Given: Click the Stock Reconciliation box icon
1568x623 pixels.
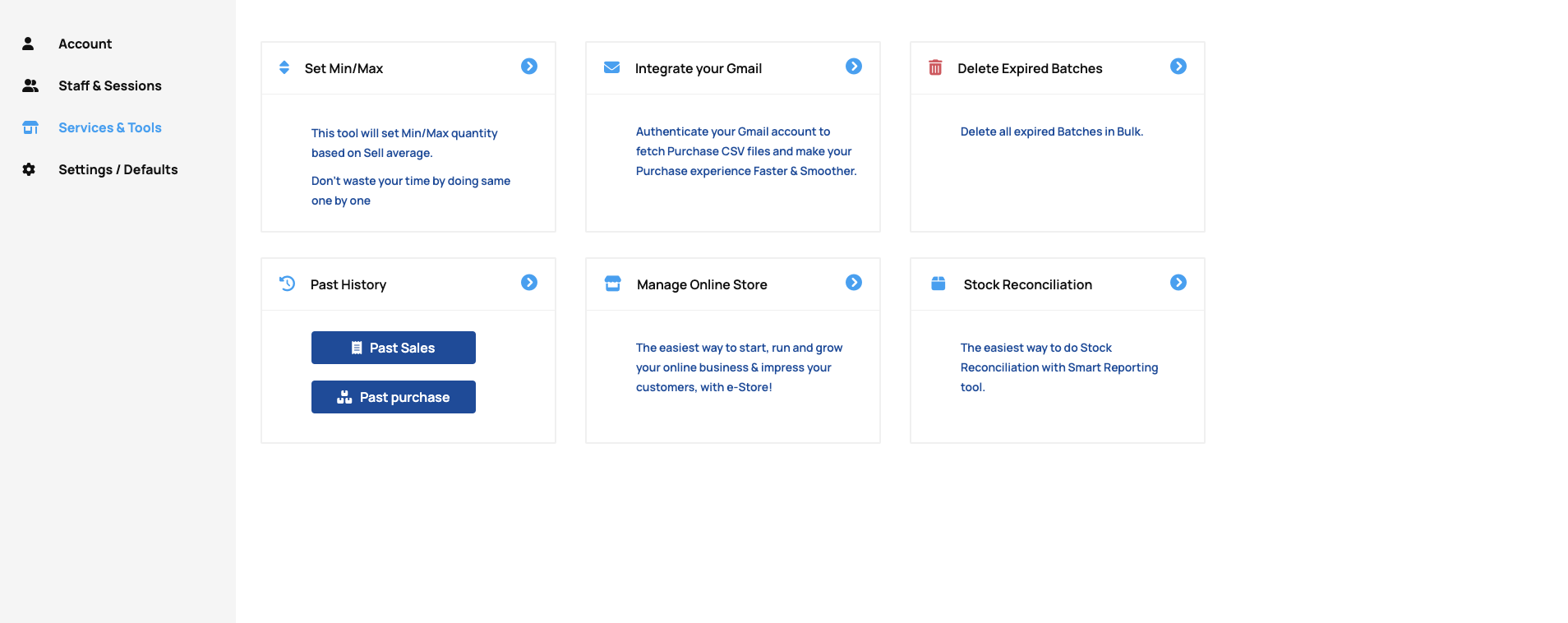Looking at the screenshot, I should coord(938,284).
